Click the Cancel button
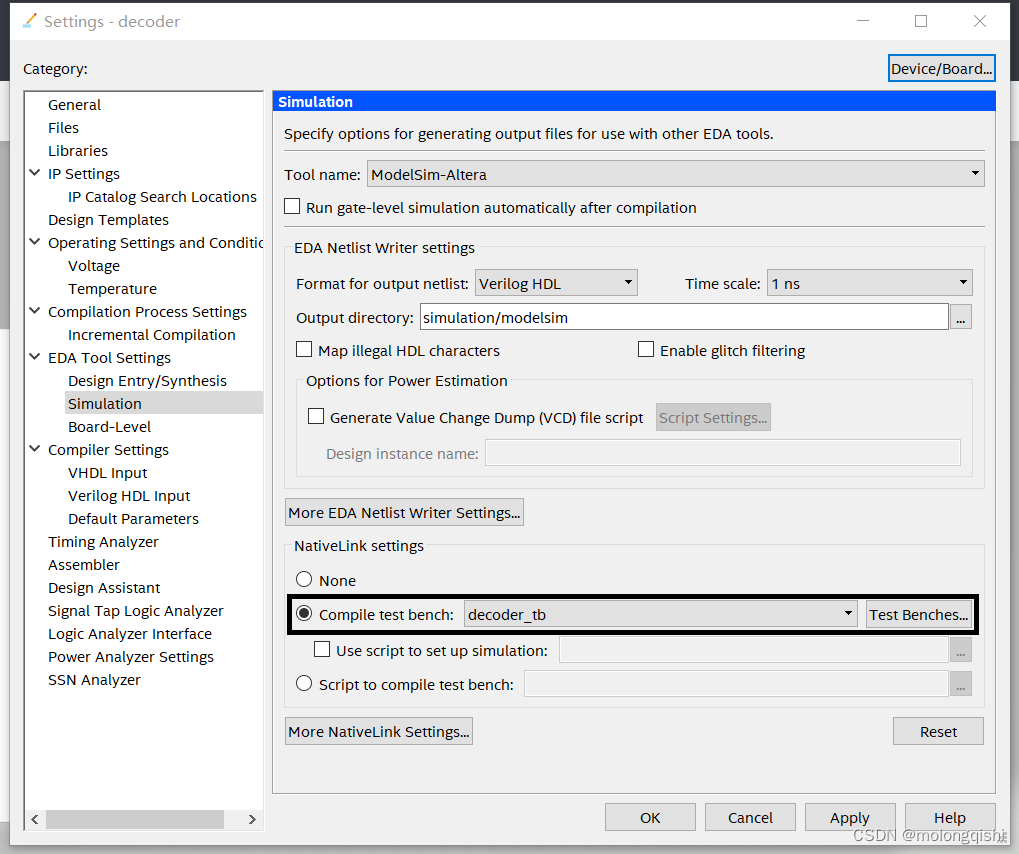 750,817
